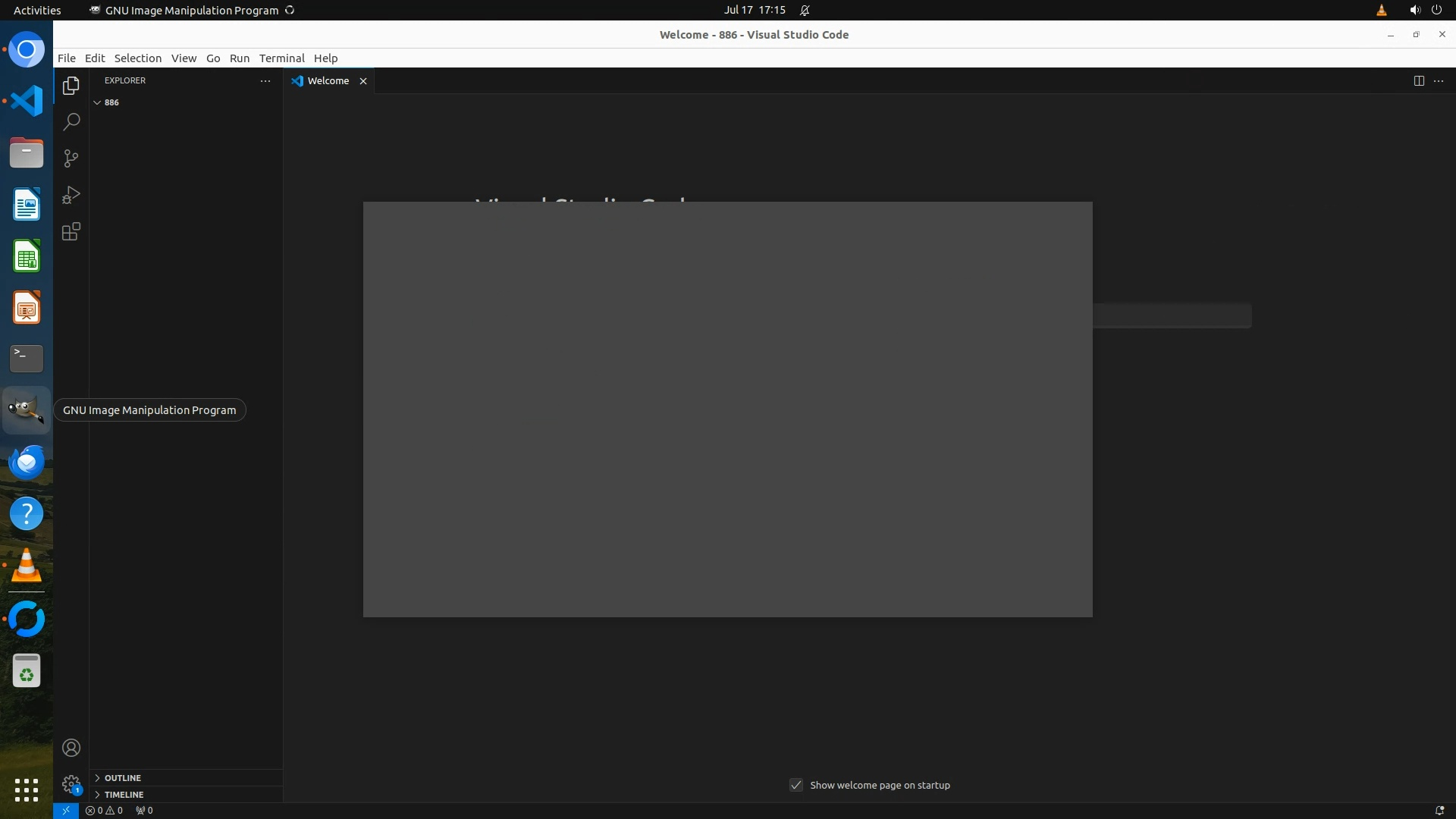Close the Welcome tab

pos(363,81)
